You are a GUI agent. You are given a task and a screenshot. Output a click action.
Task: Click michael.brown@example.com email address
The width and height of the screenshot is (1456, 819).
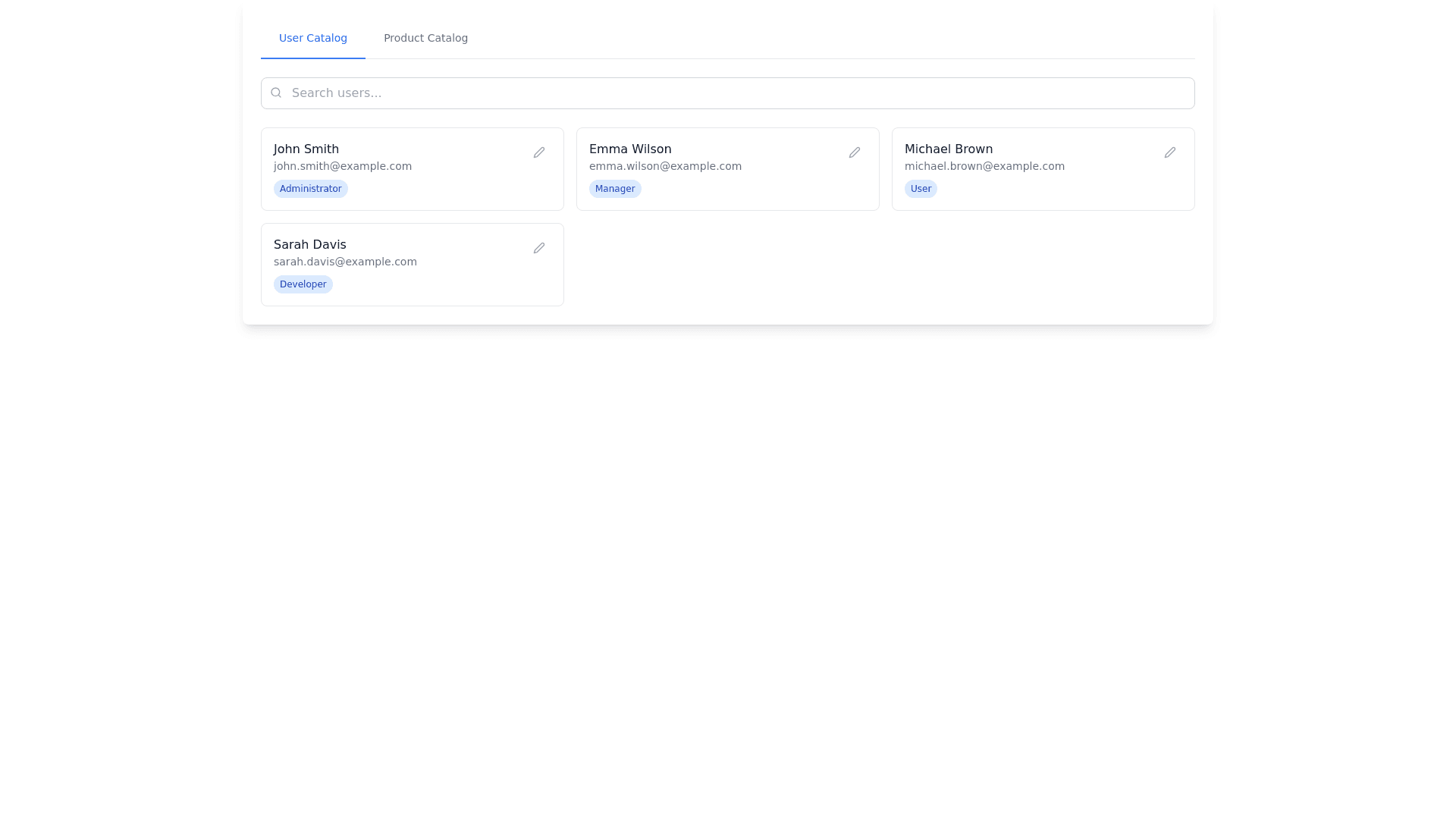click(984, 166)
